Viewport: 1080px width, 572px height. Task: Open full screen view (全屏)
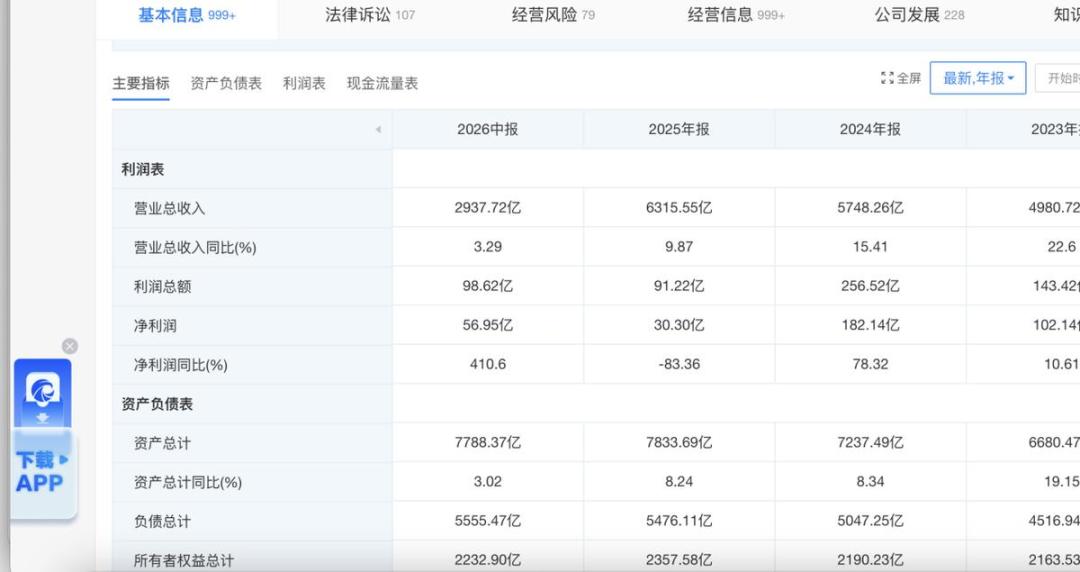pos(901,79)
